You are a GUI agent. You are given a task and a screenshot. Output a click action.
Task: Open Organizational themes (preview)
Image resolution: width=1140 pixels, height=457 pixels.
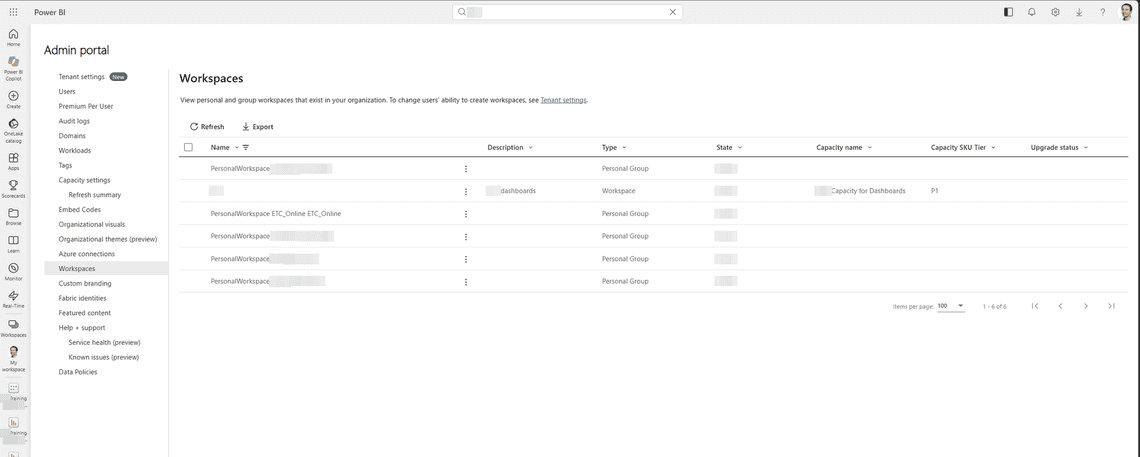click(108, 239)
